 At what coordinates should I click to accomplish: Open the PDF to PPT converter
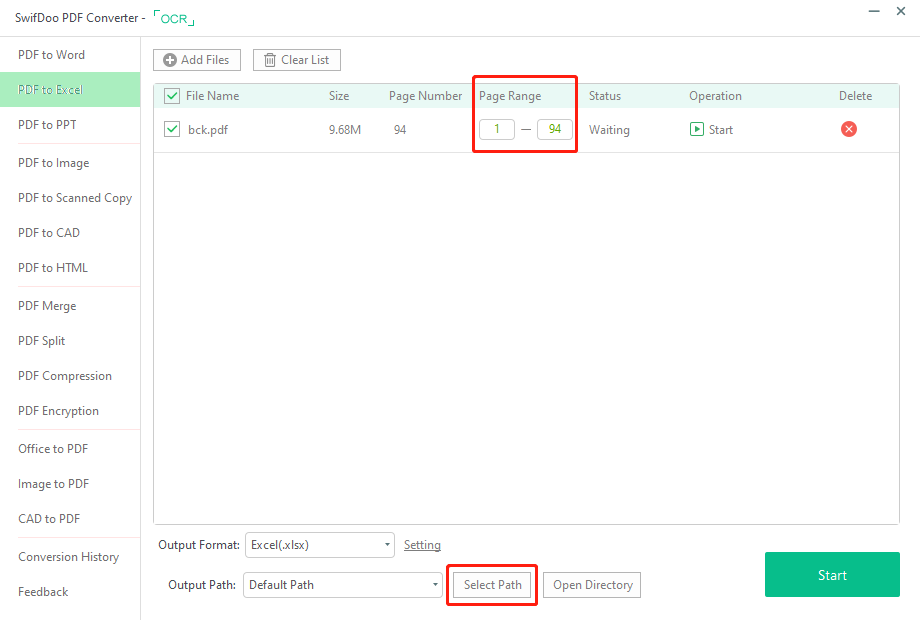[x=48, y=125]
